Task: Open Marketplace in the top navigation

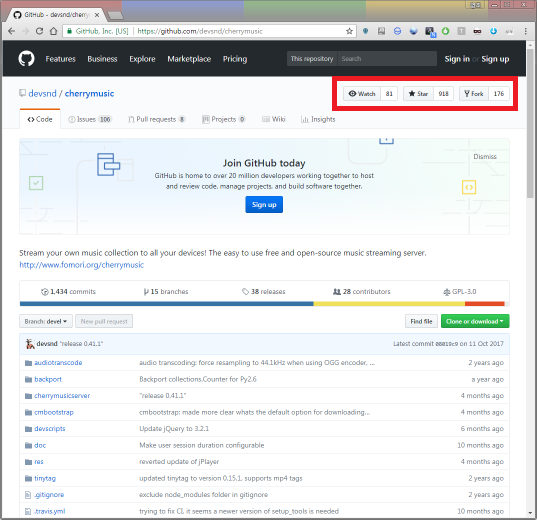Action: point(189,59)
